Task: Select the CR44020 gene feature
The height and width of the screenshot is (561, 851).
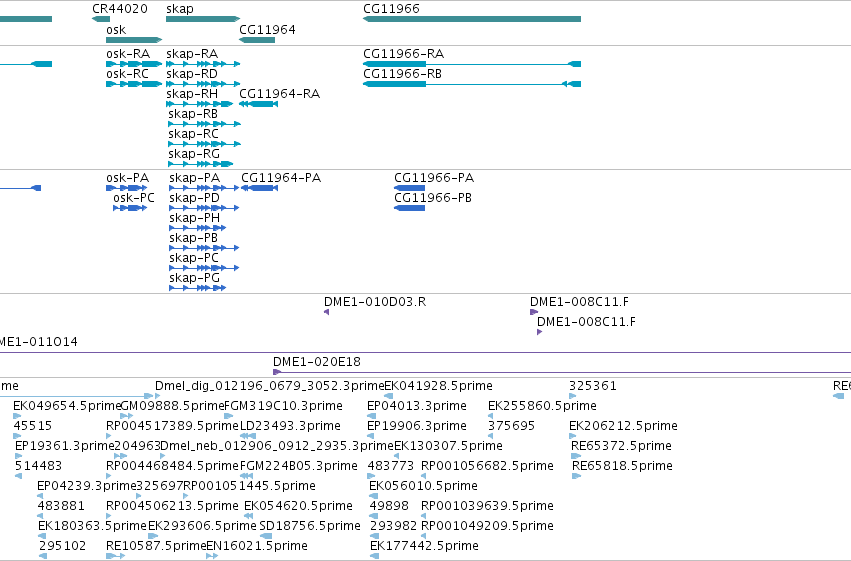Action: pos(101,19)
